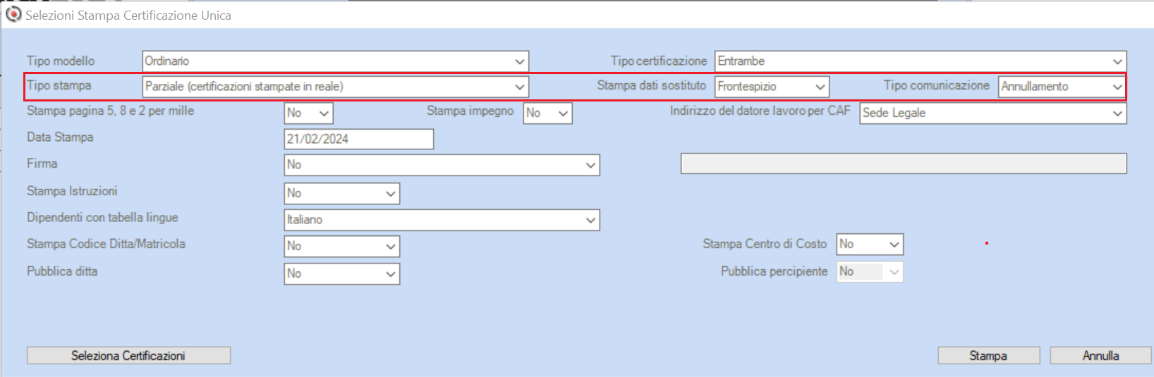Open Dipendenti con tabella lingue dropdown
The image size is (1154, 377).
[x=442, y=219]
